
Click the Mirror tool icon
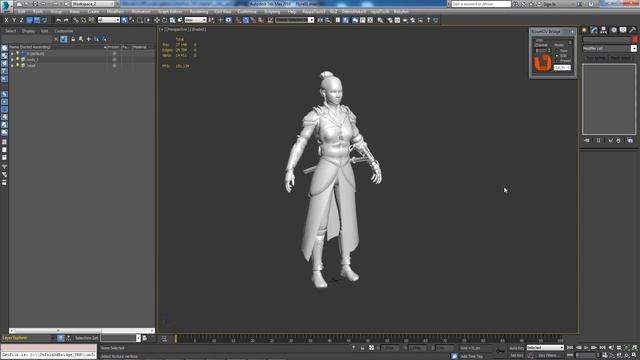point(320,20)
